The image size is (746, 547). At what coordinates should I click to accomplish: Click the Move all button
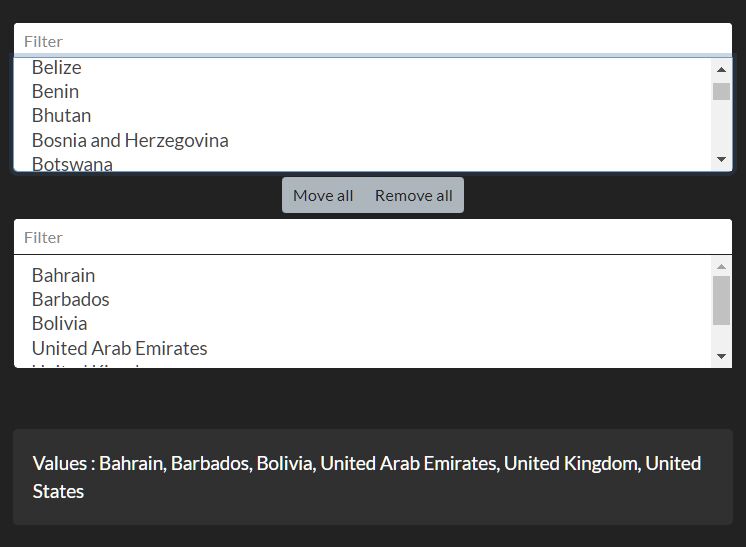[x=323, y=195]
